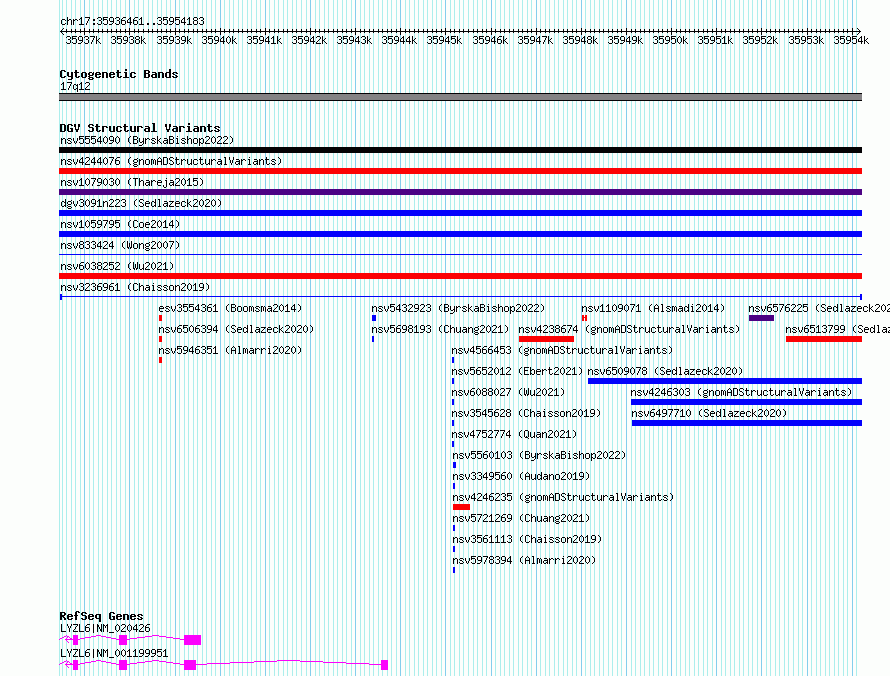
Task: Select nsv6509078 (Sedlazeck2020) label
Action: coord(665,371)
